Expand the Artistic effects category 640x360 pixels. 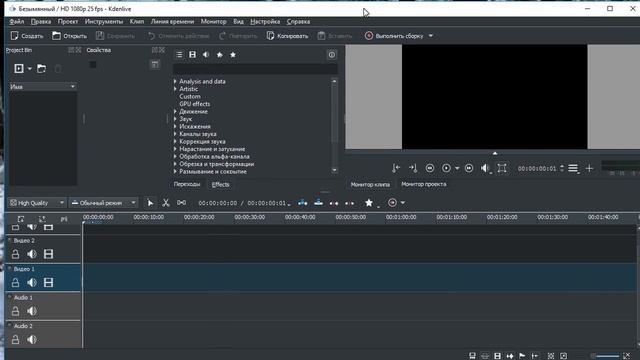pos(175,89)
